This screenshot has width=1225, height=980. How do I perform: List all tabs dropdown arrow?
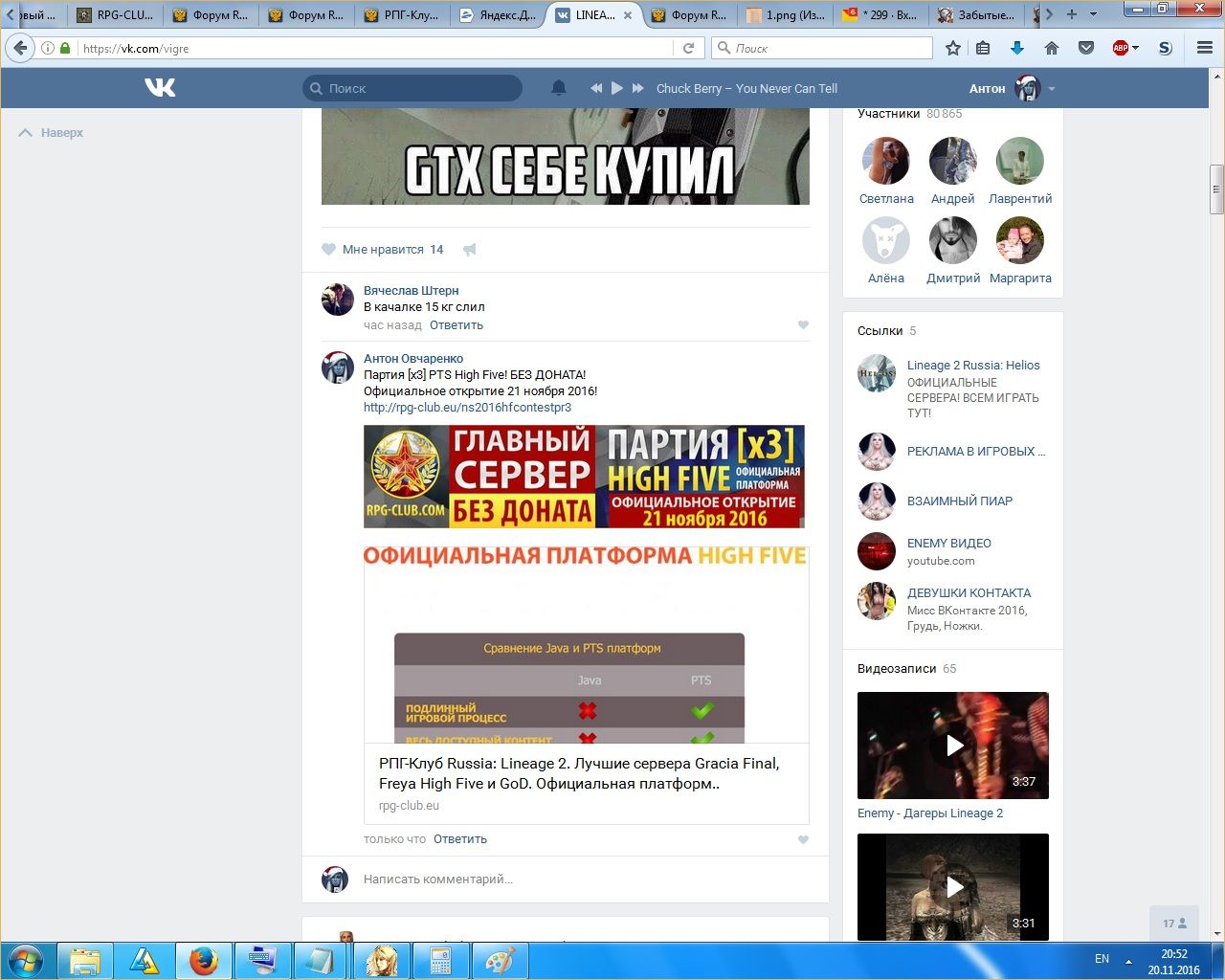pos(1093,14)
